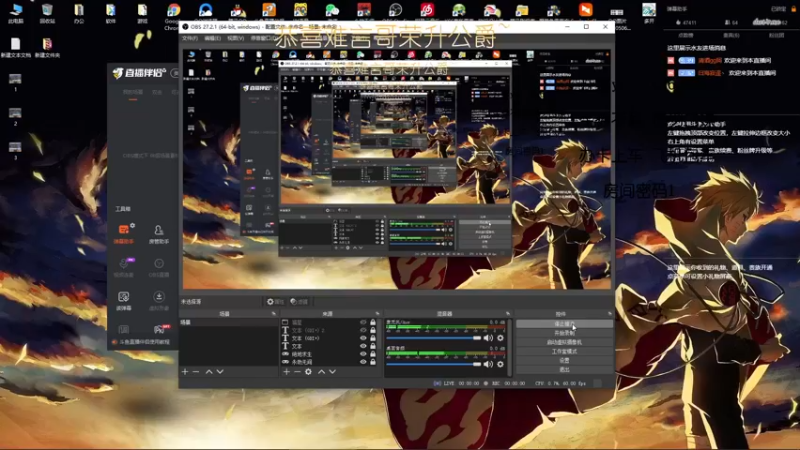Mute 桌面音频 speaker icon

(488, 364)
